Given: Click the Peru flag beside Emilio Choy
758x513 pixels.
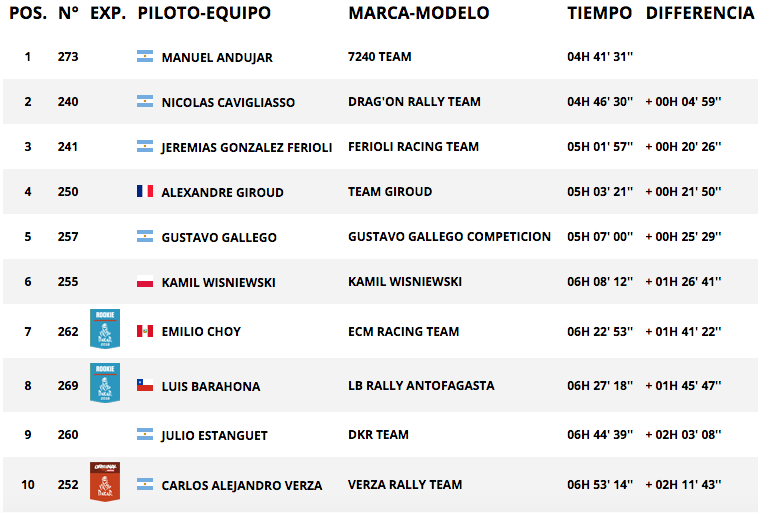Looking at the screenshot, I should click(x=145, y=331).
